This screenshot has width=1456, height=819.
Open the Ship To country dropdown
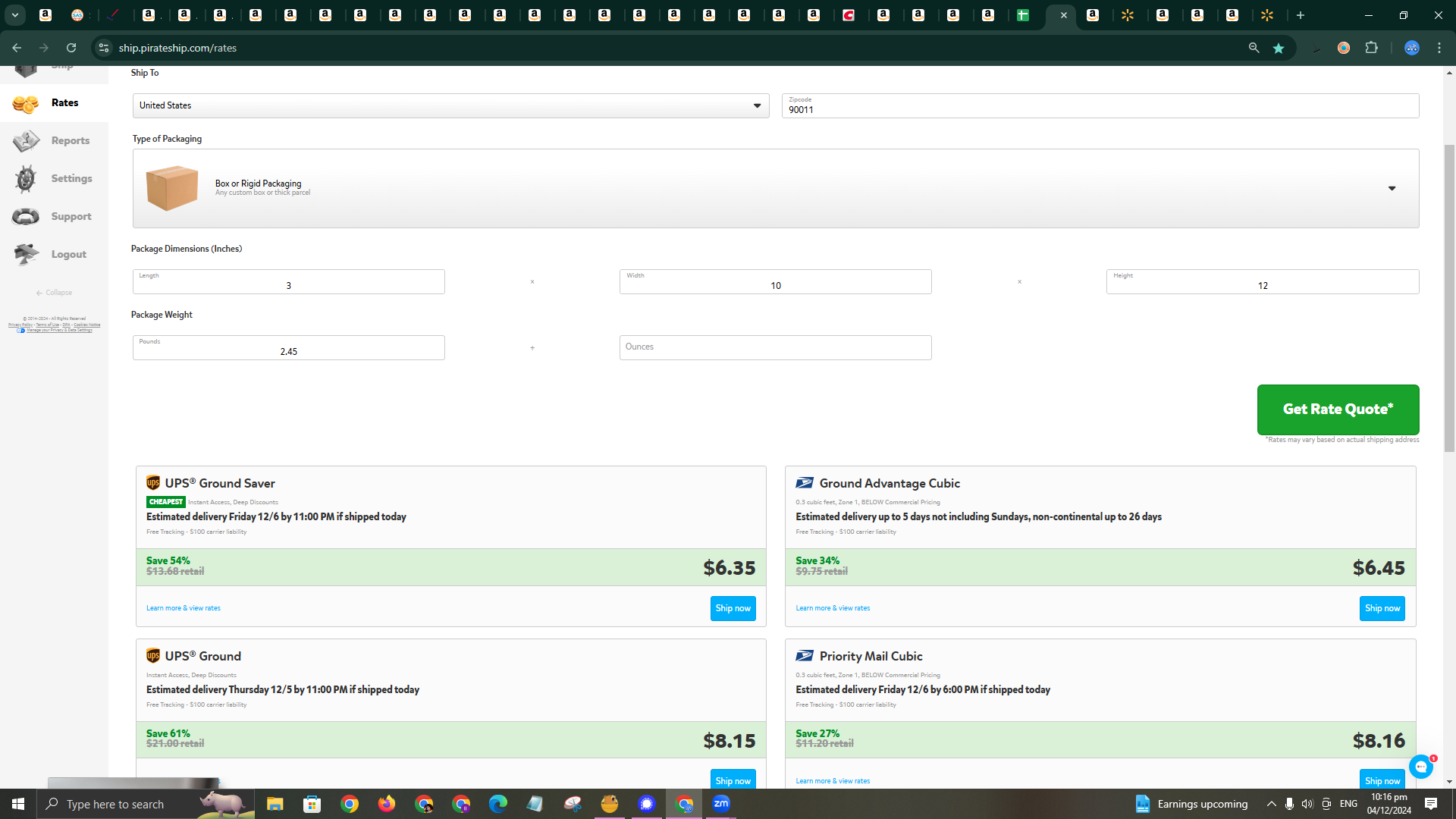tap(451, 105)
